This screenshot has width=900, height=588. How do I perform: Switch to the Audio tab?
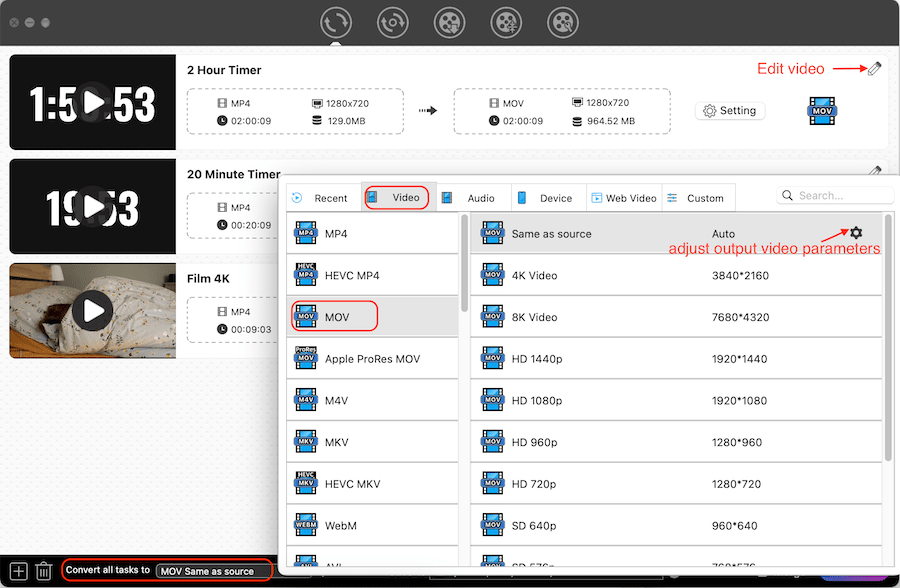click(474, 198)
